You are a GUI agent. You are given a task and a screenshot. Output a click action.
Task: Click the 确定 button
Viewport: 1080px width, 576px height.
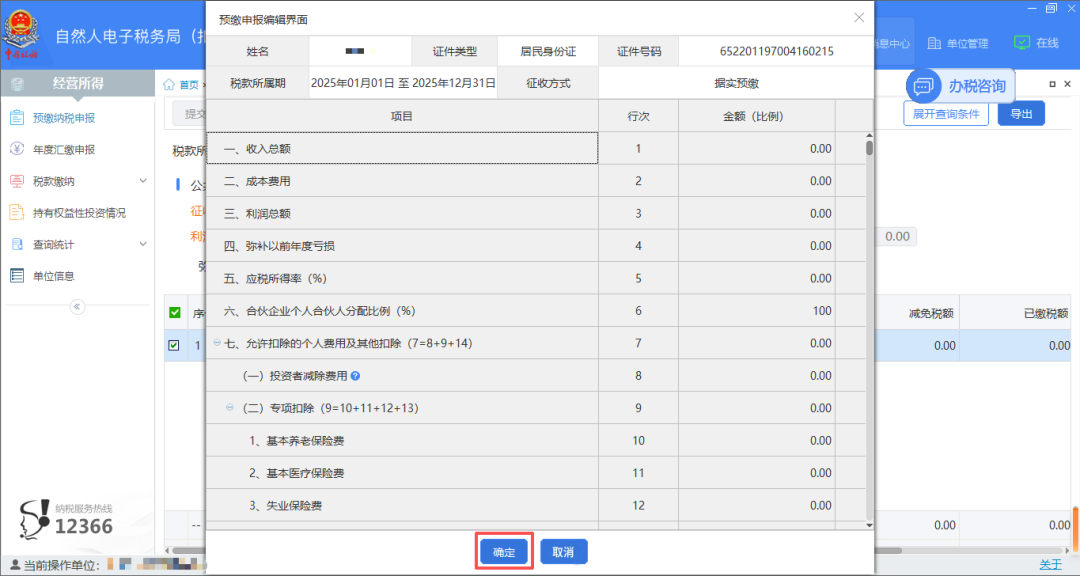point(504,552)
